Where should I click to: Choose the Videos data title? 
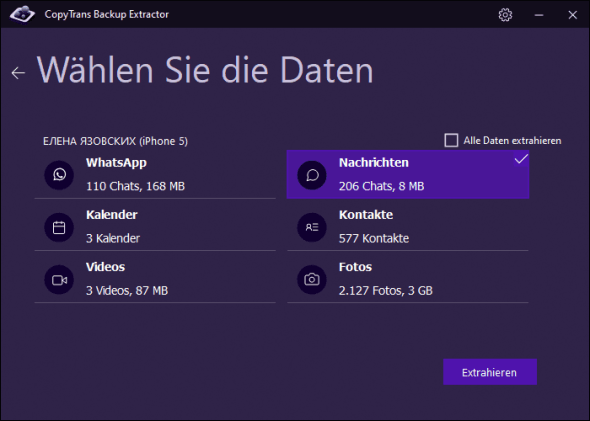click(105, 267)
